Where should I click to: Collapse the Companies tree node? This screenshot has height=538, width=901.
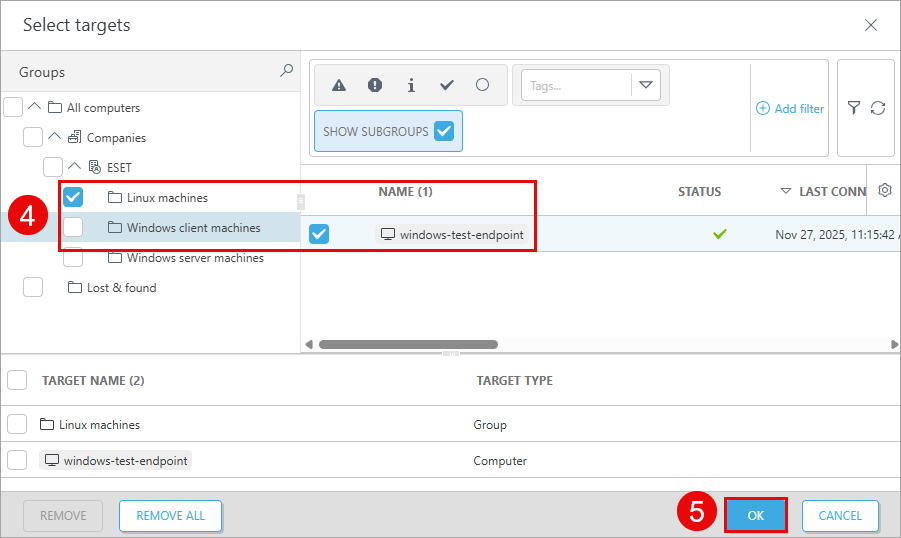coord(55,137)
